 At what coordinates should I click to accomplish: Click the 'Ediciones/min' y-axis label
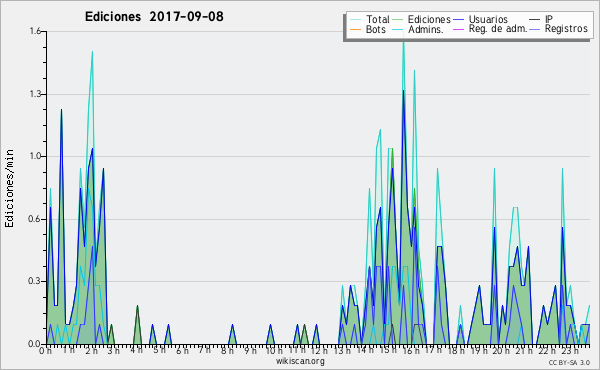coord(9,188)
